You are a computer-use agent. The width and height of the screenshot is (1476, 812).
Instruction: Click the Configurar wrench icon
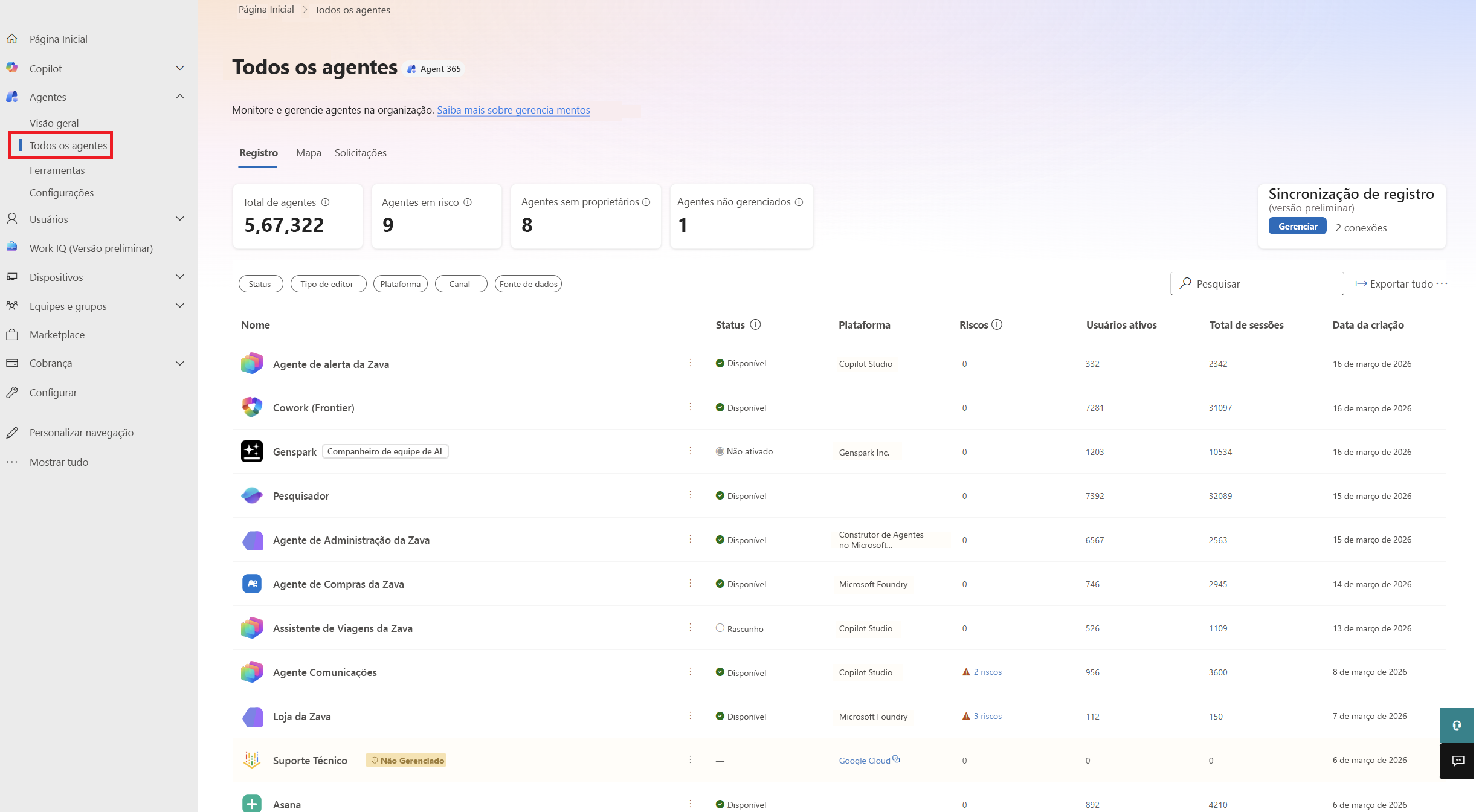(x=12, y=392)
